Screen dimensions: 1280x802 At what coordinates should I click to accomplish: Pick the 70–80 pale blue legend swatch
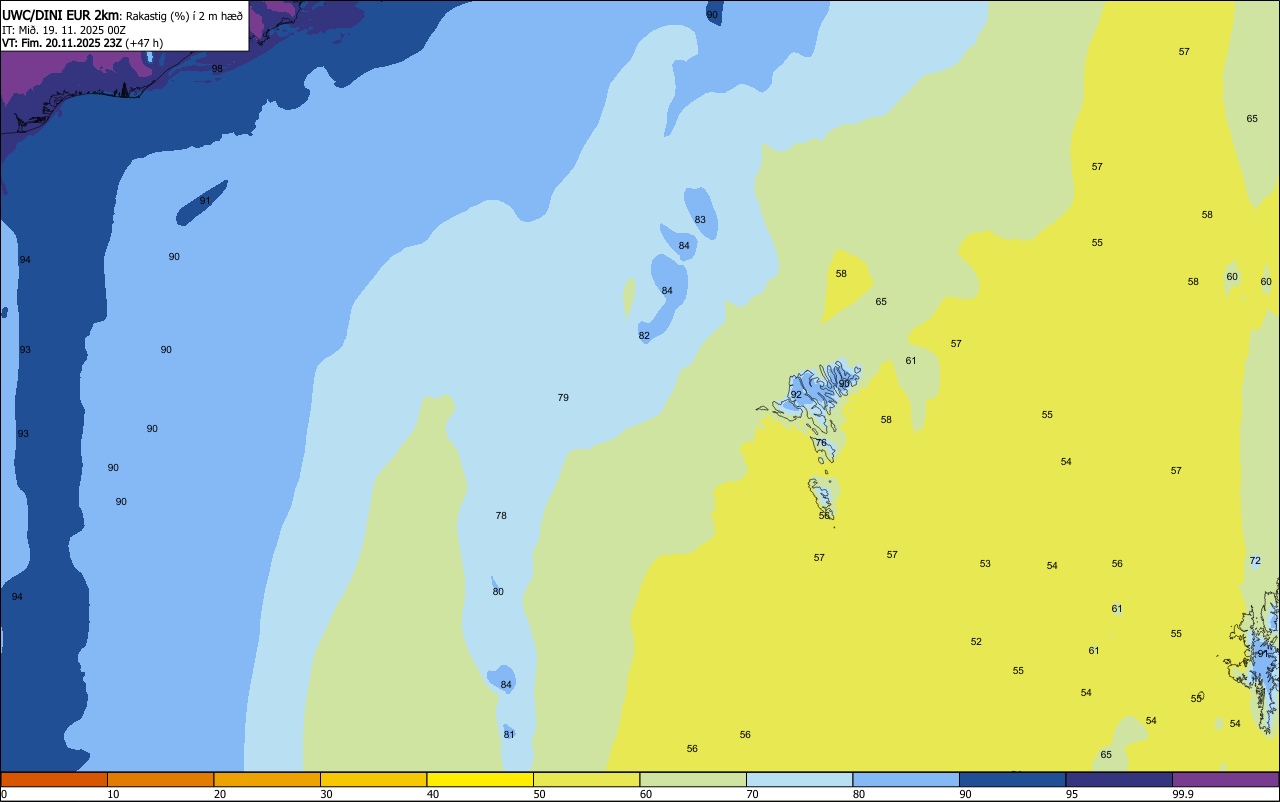[799, 779]
